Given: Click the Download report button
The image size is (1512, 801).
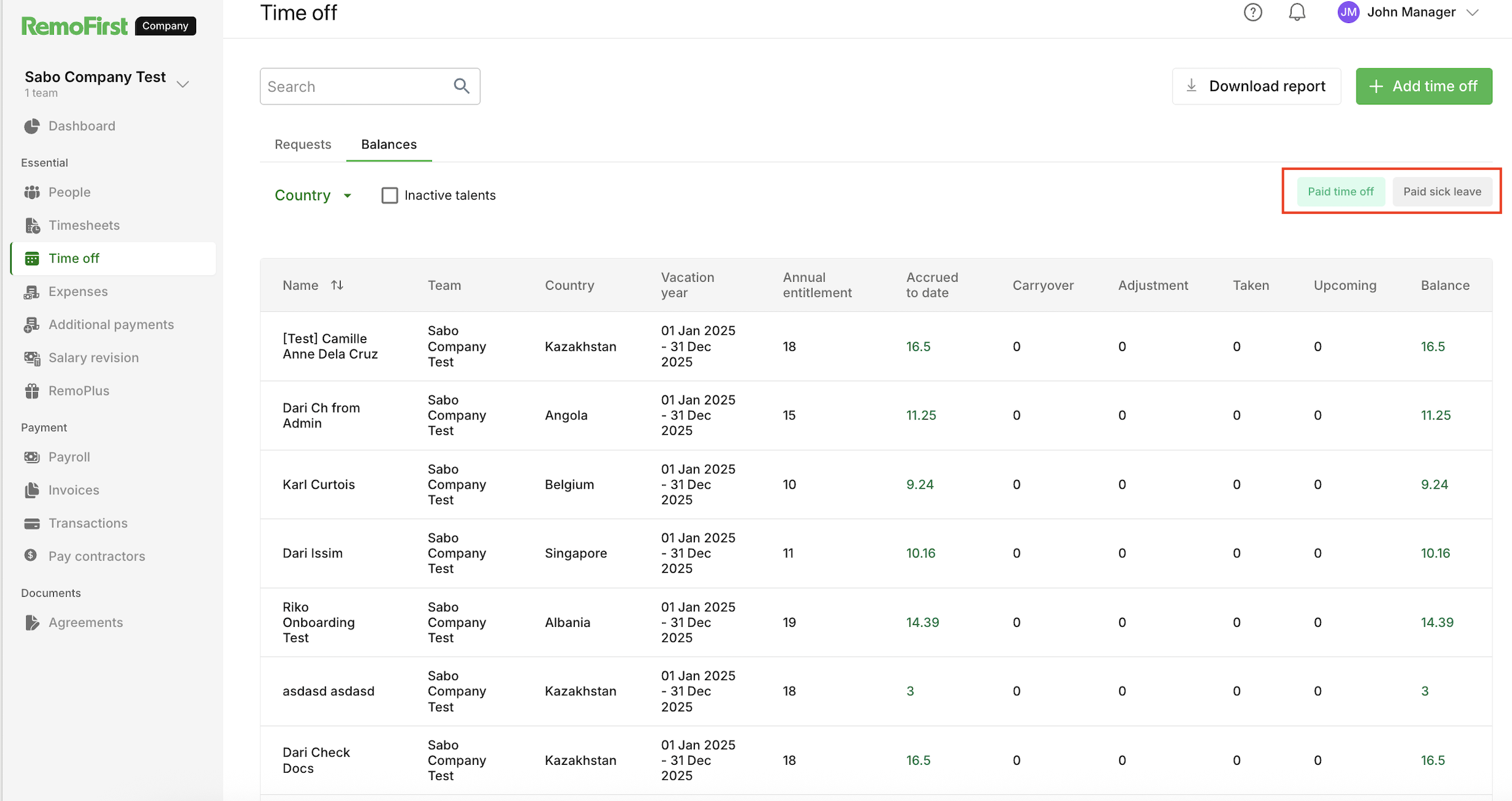Looking at the screenshot, I should point(1256,86).
